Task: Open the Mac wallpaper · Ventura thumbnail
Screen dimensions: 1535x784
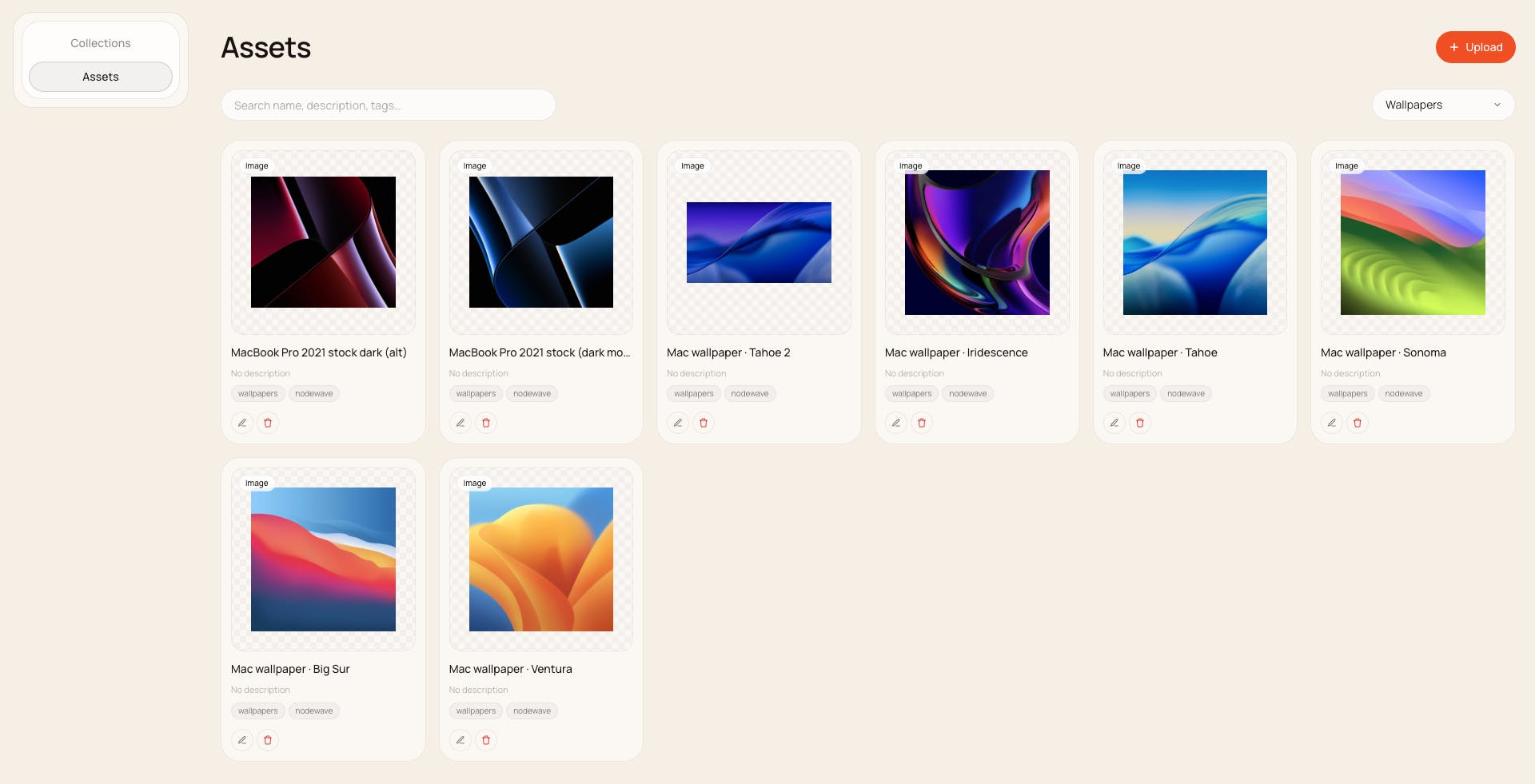Action: (x=541, y=559)
